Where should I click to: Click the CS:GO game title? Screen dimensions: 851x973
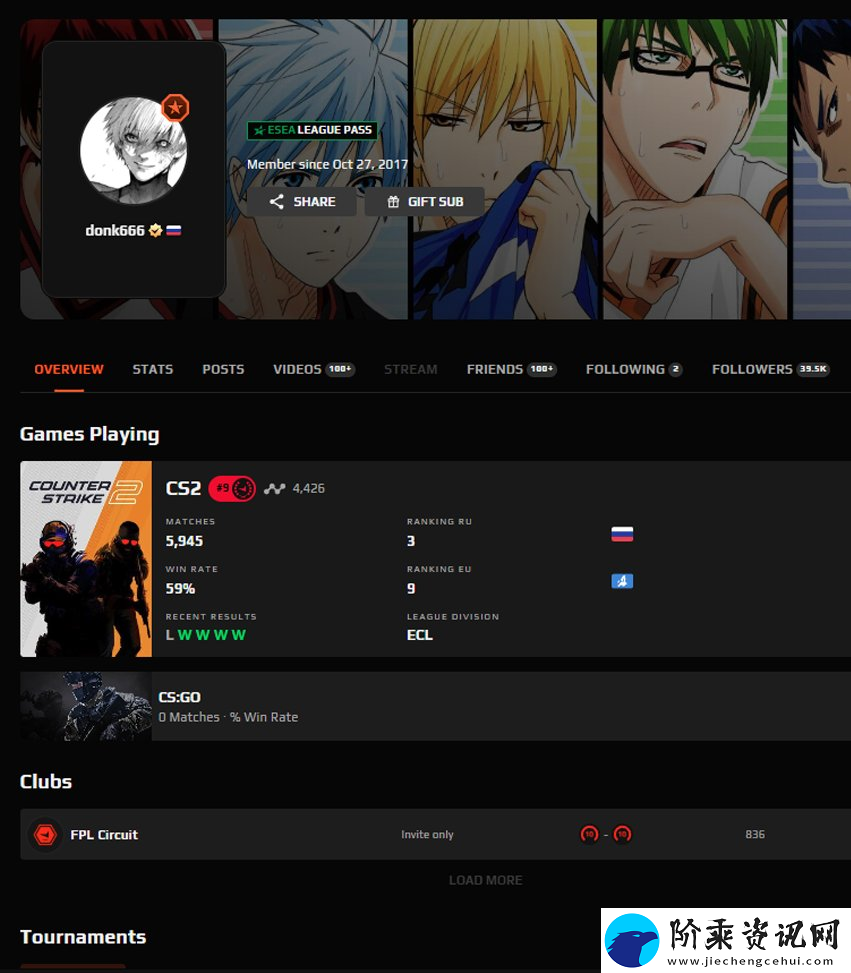[179, 697]
